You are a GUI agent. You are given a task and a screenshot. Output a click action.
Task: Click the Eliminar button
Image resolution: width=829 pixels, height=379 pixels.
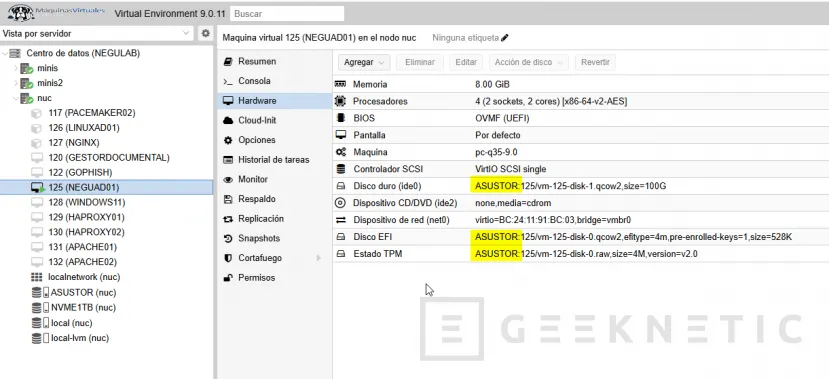[x=420, y=62]
